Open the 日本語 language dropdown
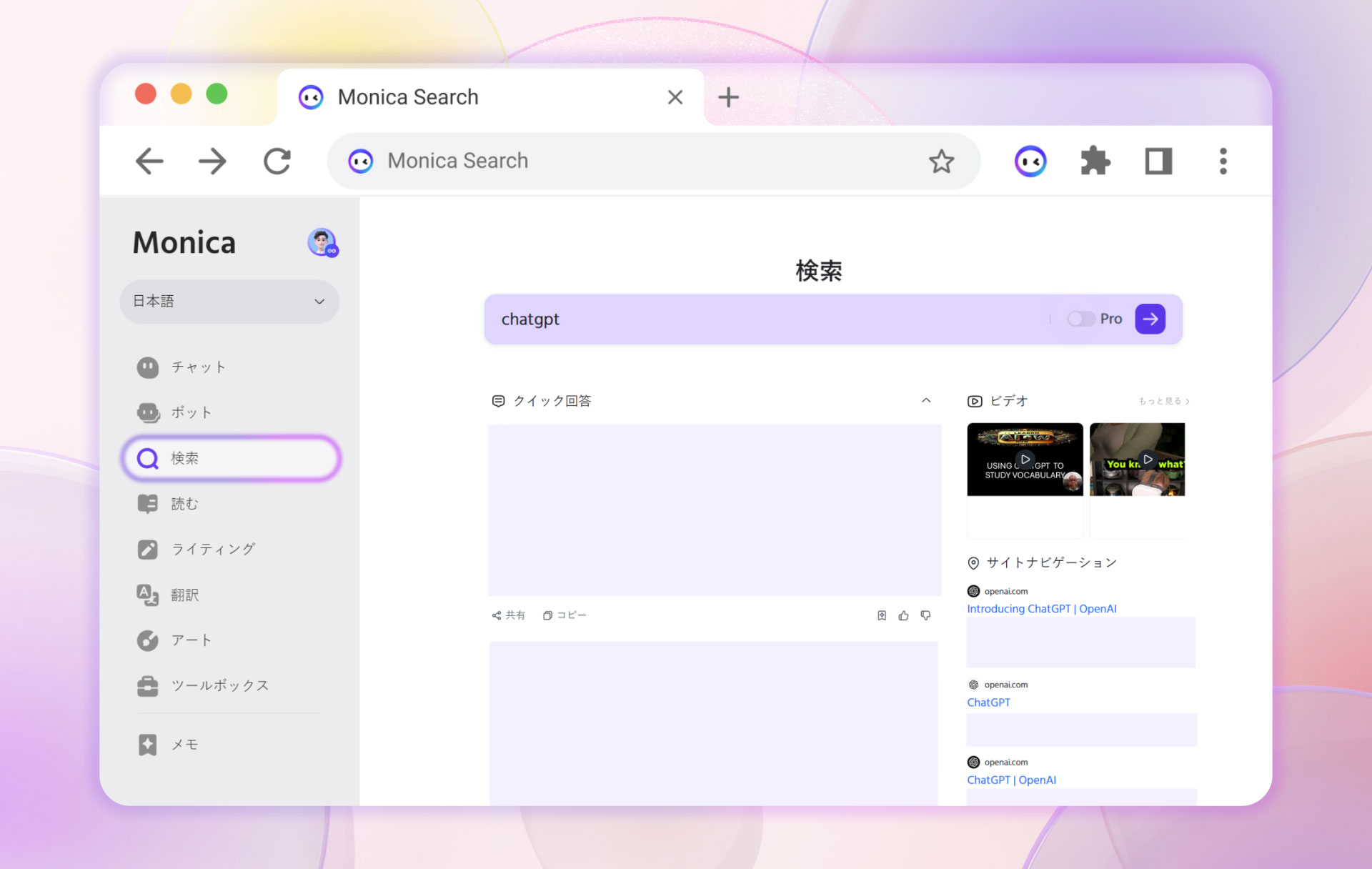Viewport: 1372px width, 869px height. 229,302
